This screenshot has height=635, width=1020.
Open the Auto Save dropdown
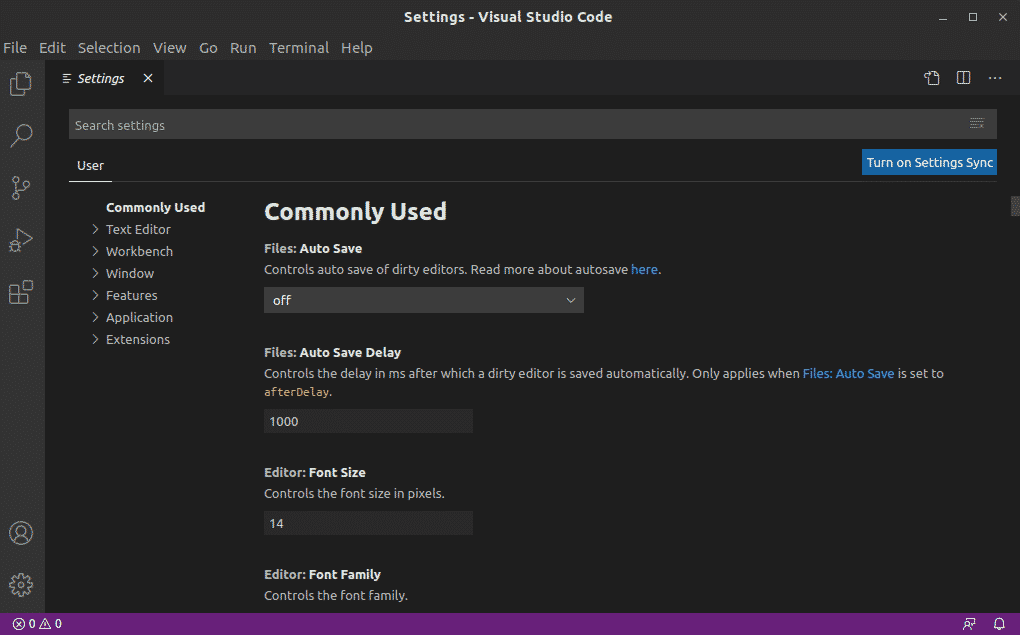(423, 300)
